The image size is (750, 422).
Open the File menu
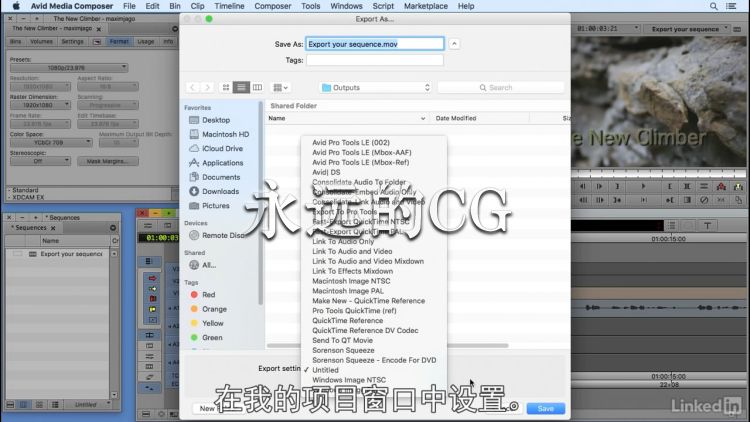(129, 6)
